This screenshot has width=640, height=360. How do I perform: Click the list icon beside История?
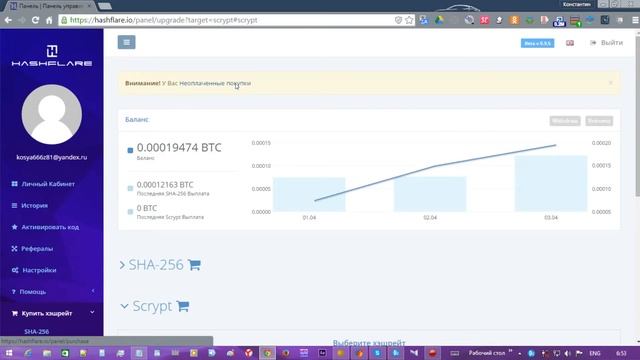coord(15,206)
